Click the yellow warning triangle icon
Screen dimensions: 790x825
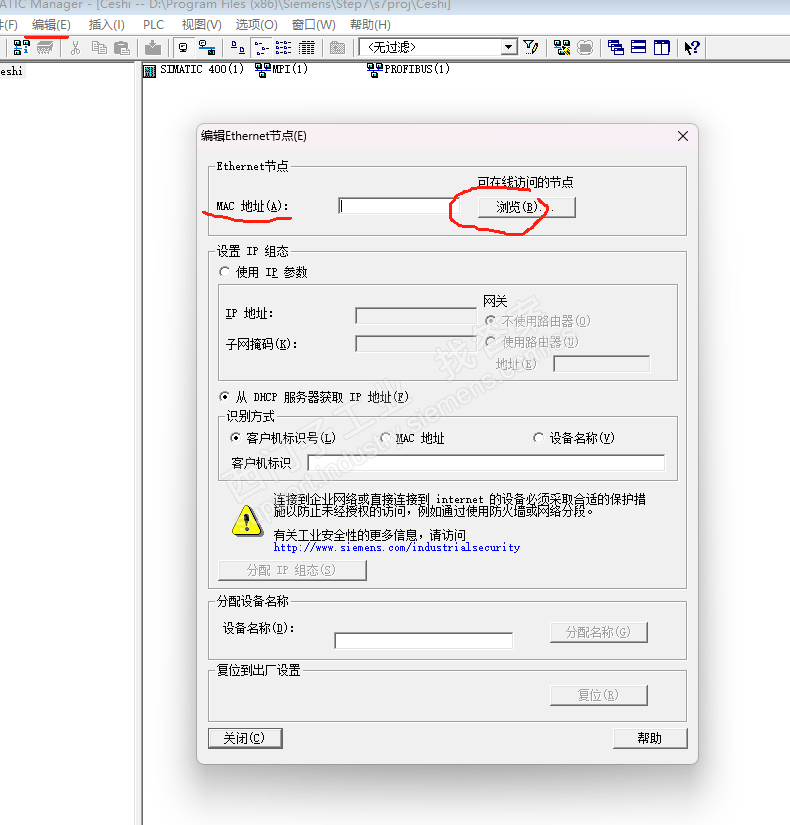[247, 521]
